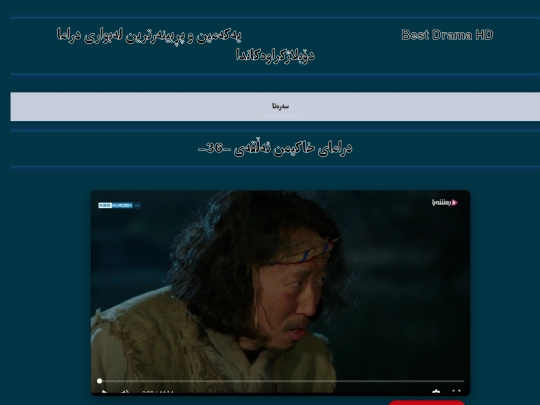Screen dimensions: 540x405
Task: Open the سەرەتا home menu item
Action: [x=280, y=106]
